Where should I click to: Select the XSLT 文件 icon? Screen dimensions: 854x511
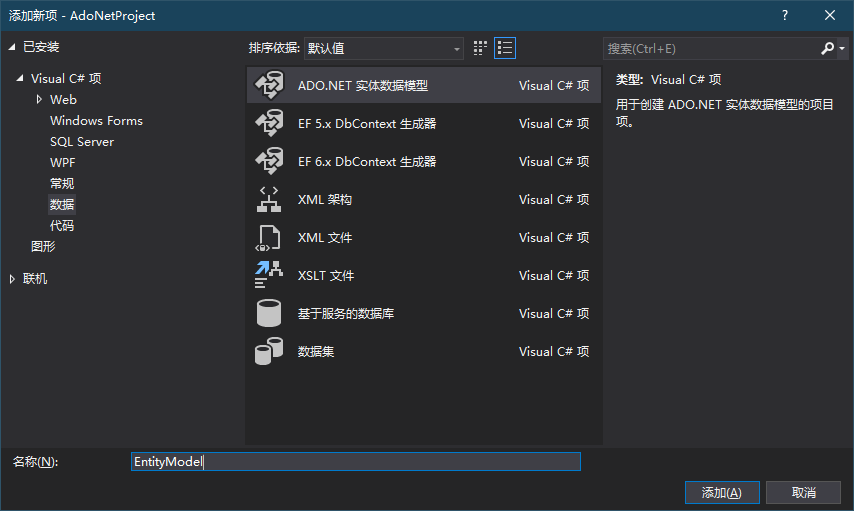pos(269,275)
